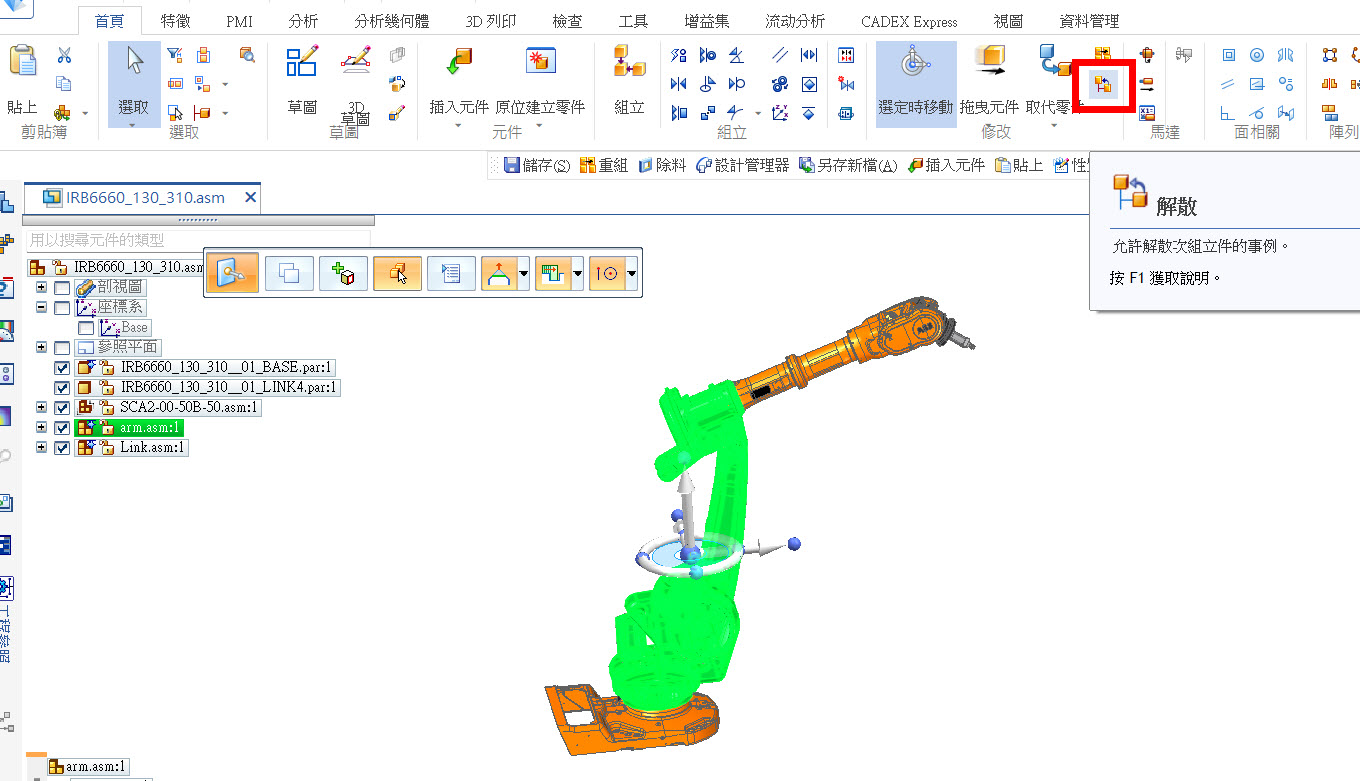The image size is (1360, 781).
Task: Click the parallel relationship icon in 組立 group
Action: tap(781, 55)
